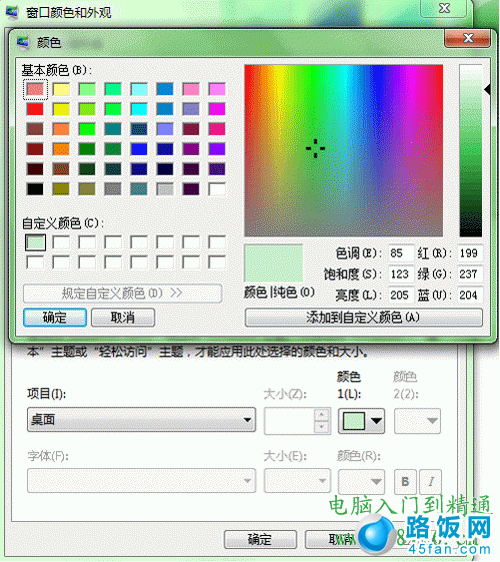The height and width of the screenshot is (562, 500).
Task: Click the 色调 value field showing 85
Action: (401, 253)
